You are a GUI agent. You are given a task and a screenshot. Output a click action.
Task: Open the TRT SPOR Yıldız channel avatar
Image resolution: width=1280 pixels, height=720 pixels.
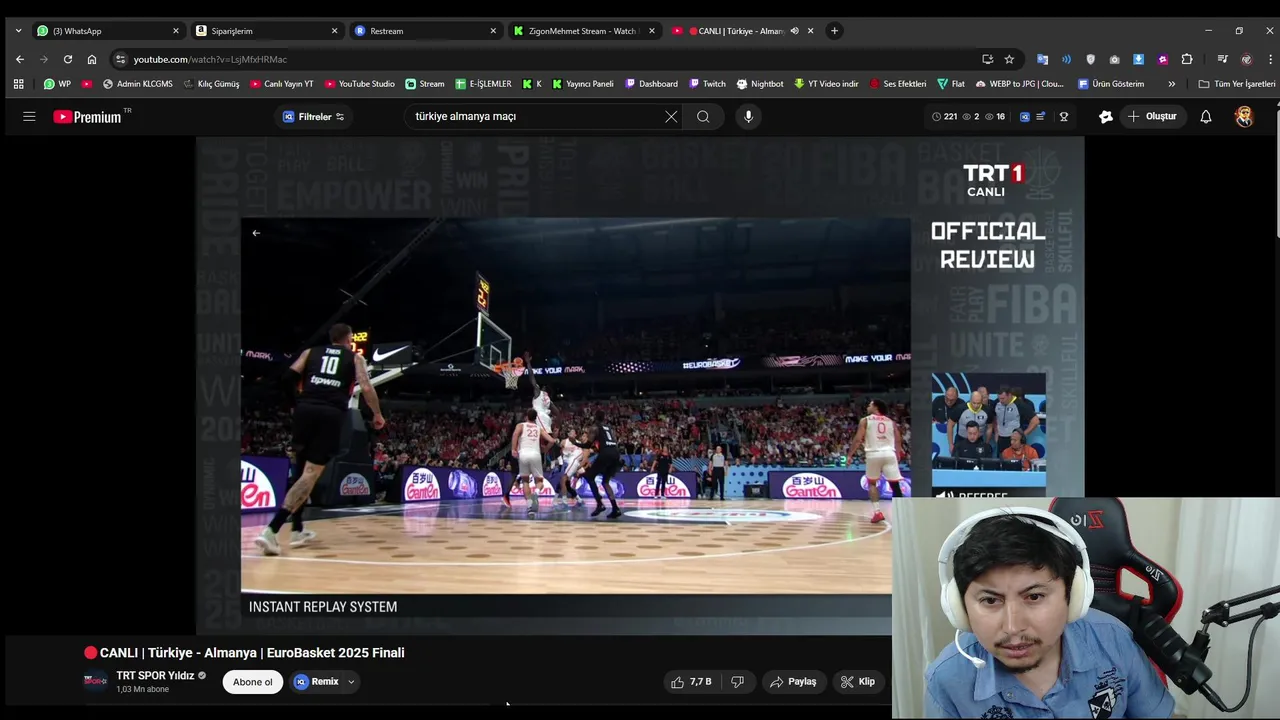[96, 682]
